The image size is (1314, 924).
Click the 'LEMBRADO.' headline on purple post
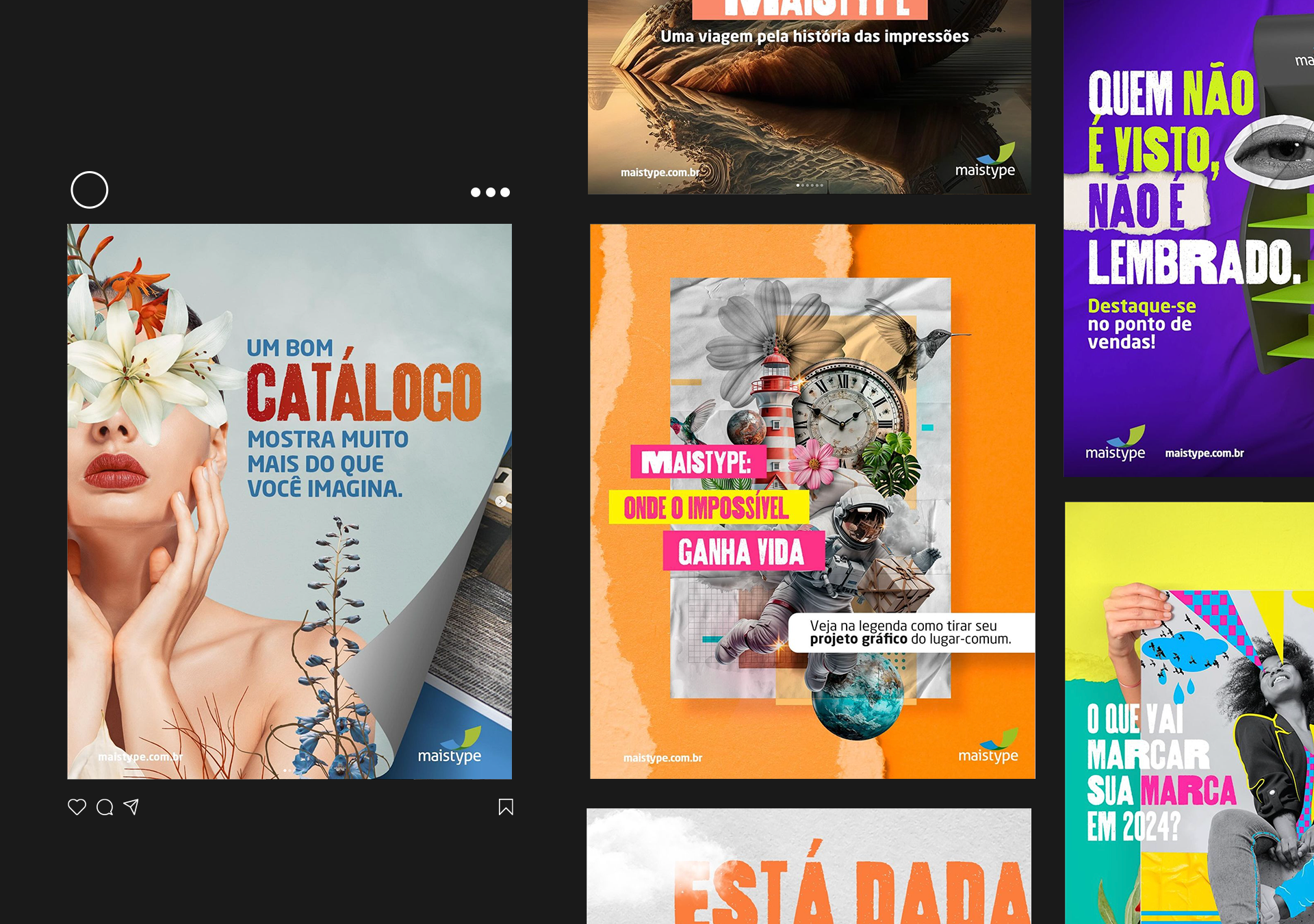(1194, 261)
